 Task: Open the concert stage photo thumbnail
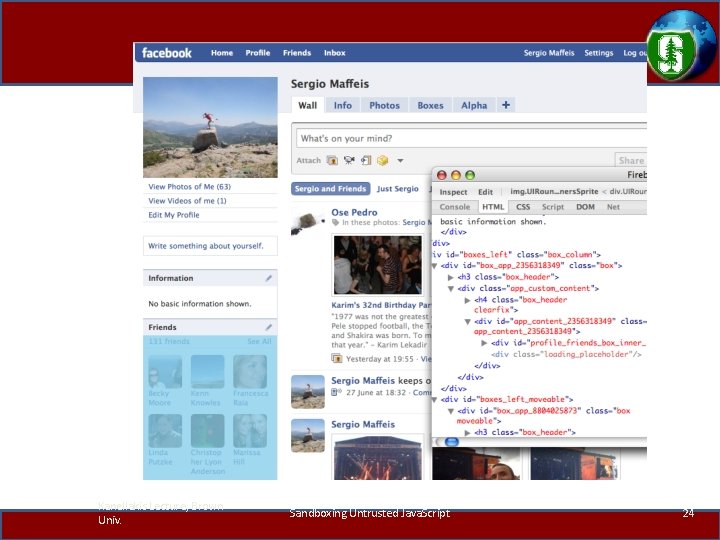point(377,458)
